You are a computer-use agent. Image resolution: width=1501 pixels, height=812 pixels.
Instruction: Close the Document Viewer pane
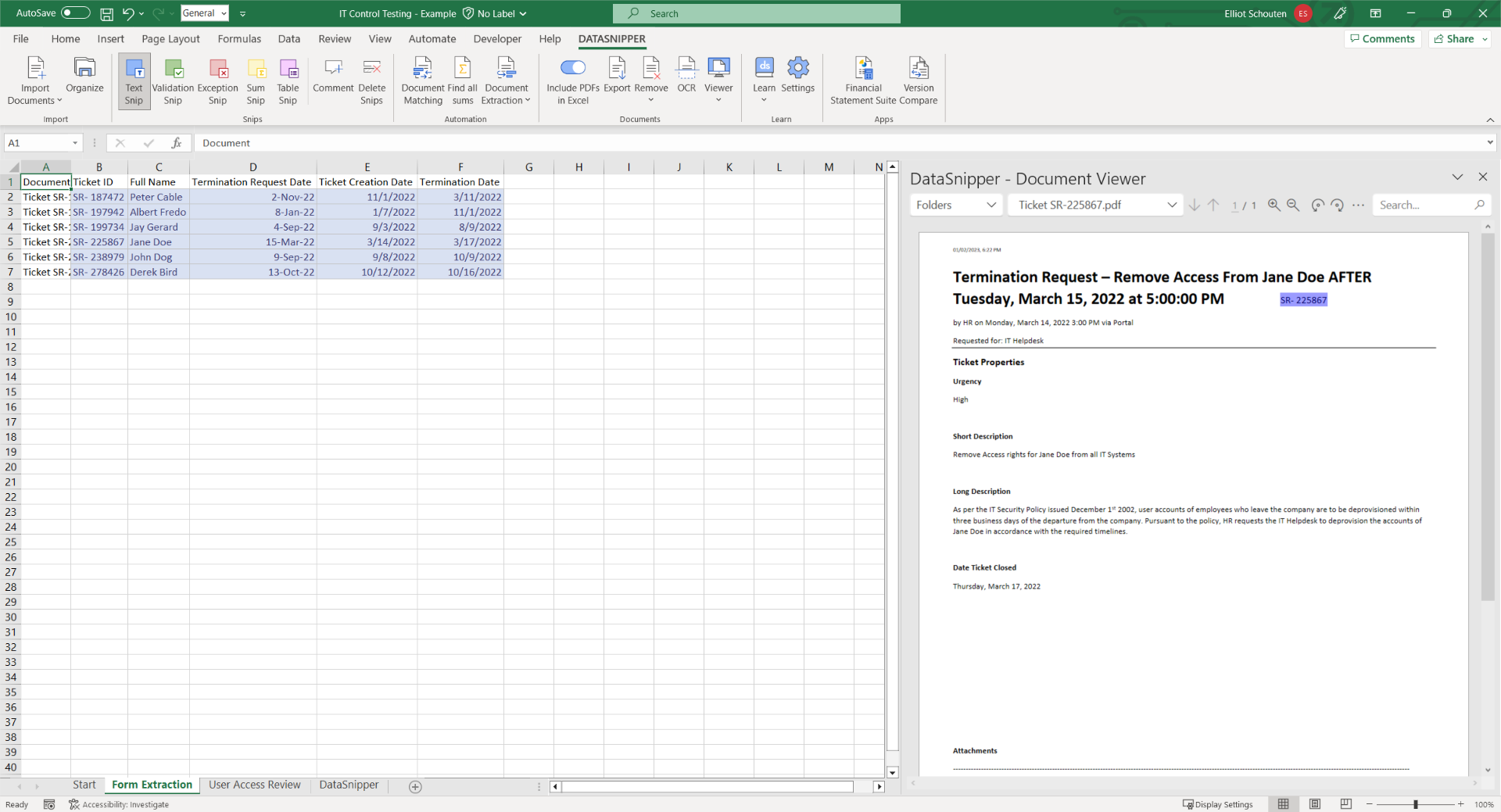pos(1482,177)
